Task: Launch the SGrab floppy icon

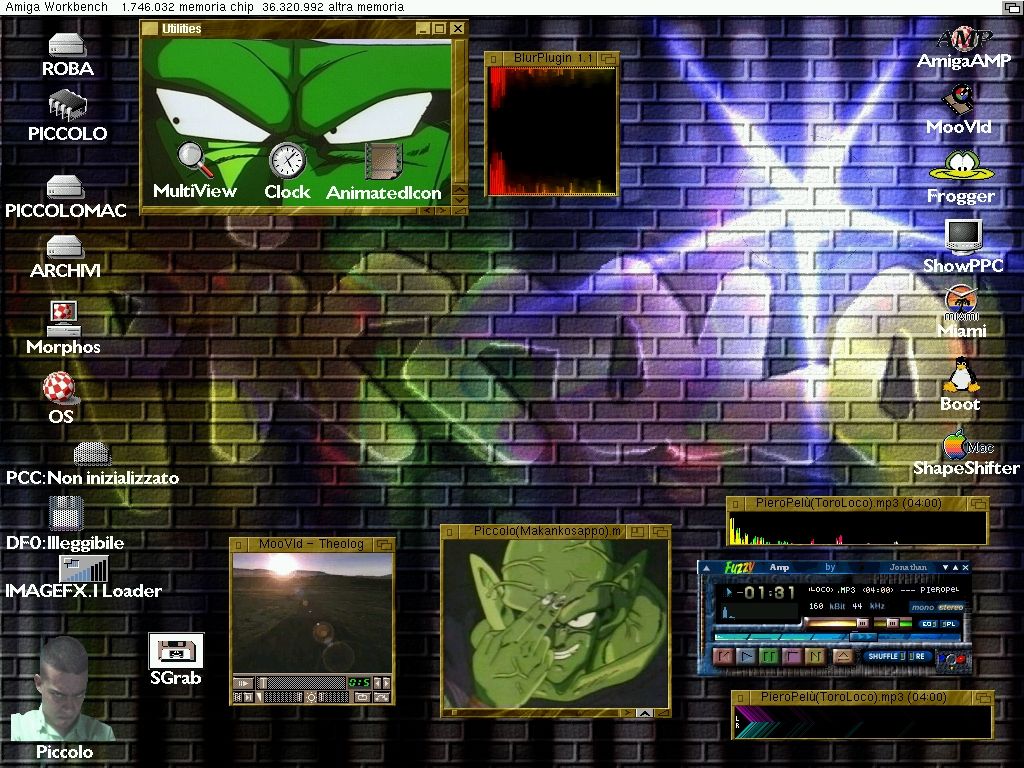Action: point(176,660)
